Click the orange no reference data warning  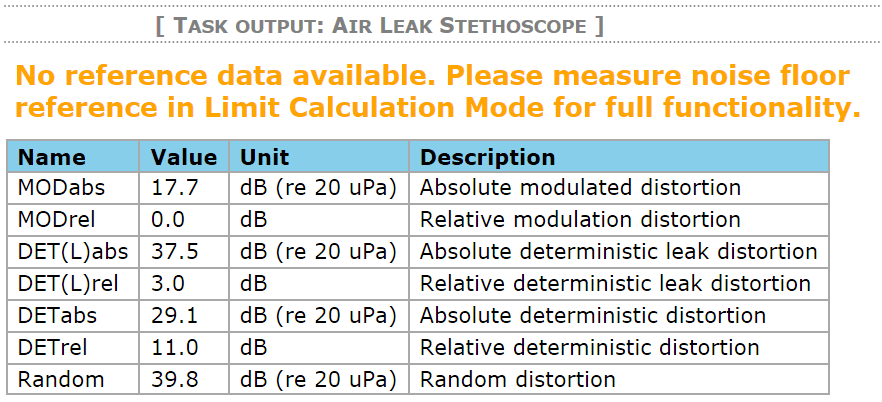[438, 91]
